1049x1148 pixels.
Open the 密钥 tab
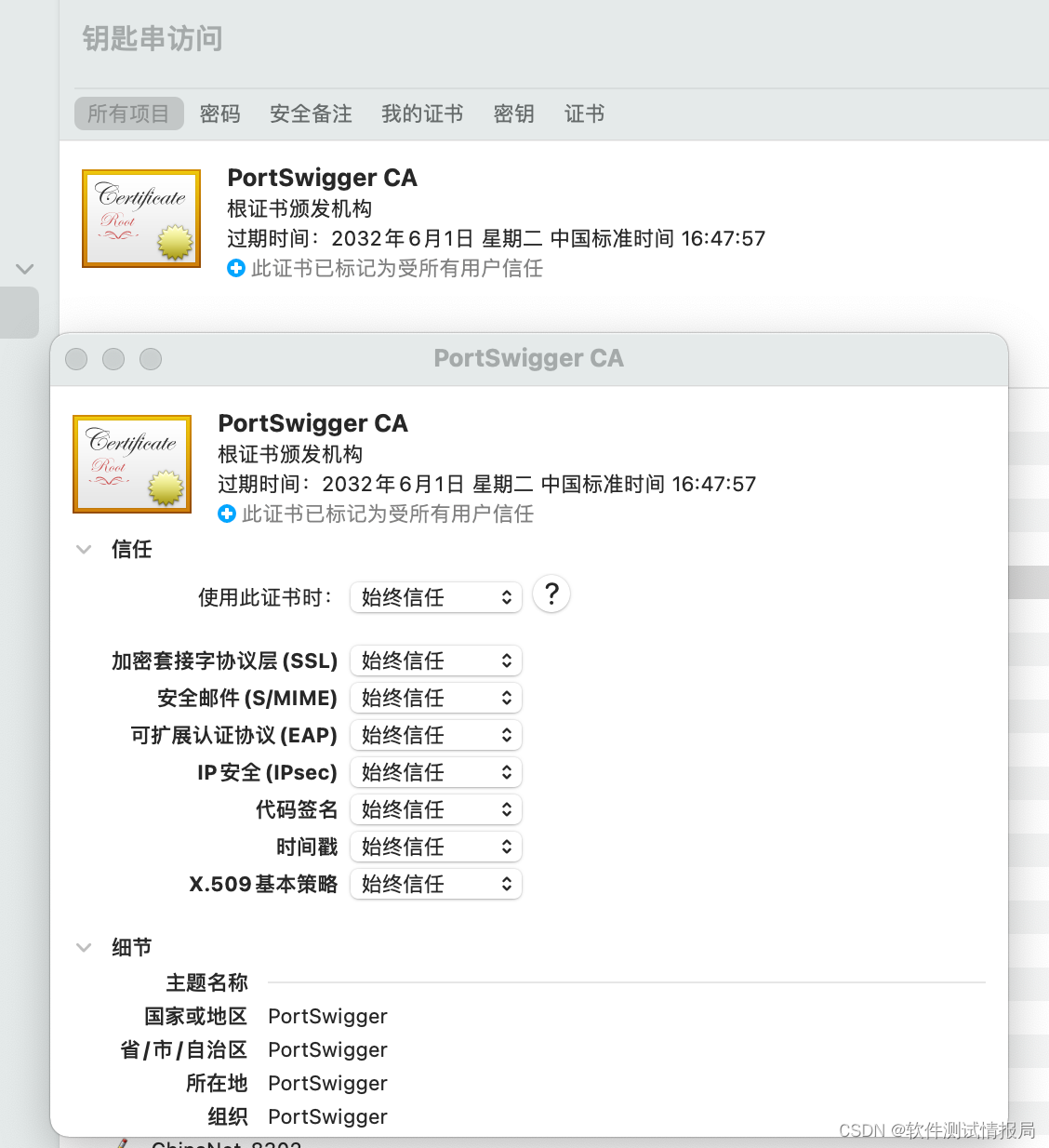[513, 113]
